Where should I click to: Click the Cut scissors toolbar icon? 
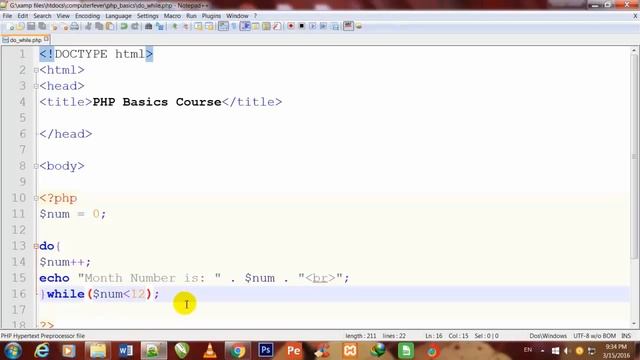88,27
